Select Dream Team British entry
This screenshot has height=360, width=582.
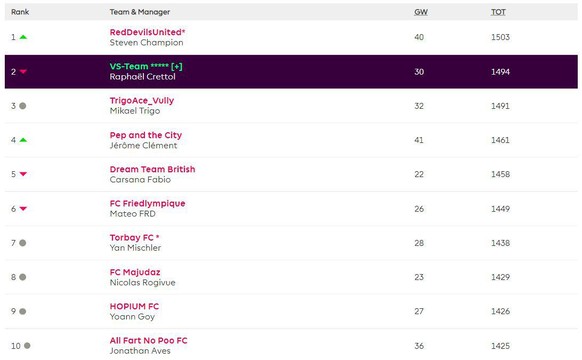coord(152,169)
